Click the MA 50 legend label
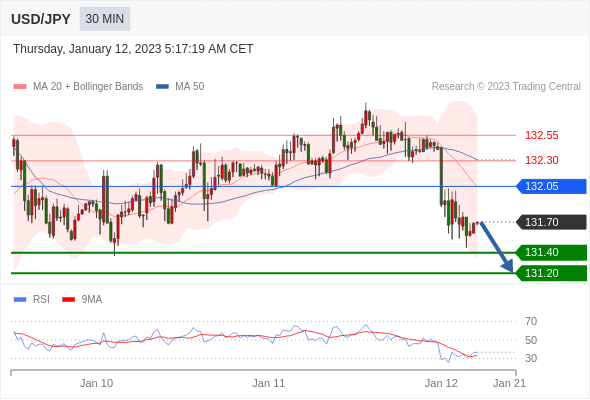The height and width of the screenshot is (400, 590). 190,87
